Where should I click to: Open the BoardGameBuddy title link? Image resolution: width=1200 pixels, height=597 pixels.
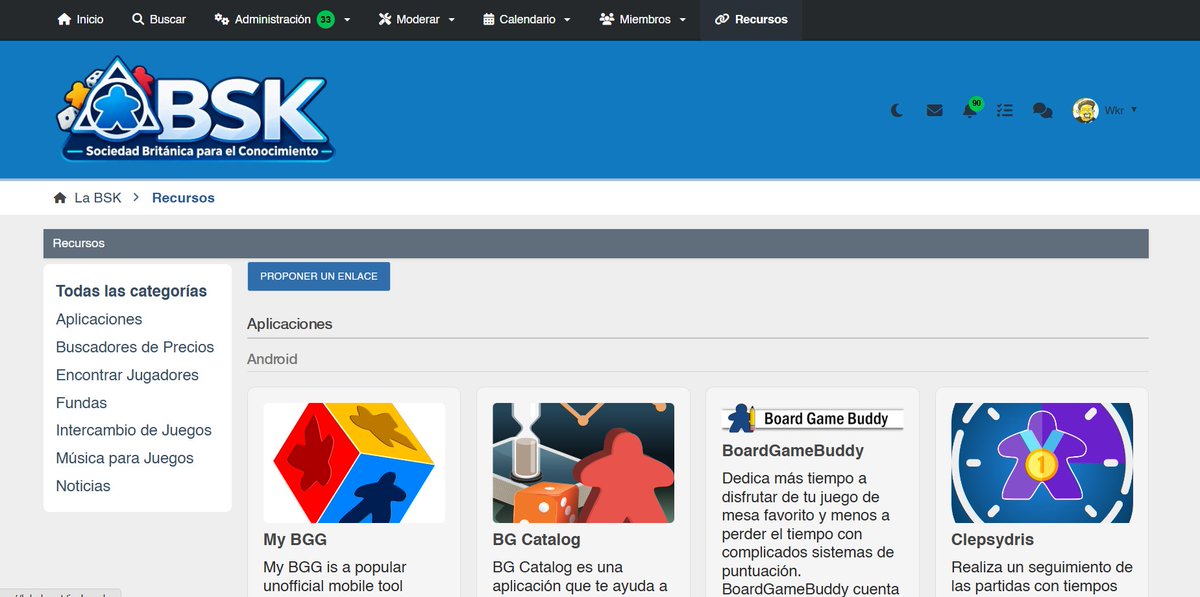[x=793, y=451]
